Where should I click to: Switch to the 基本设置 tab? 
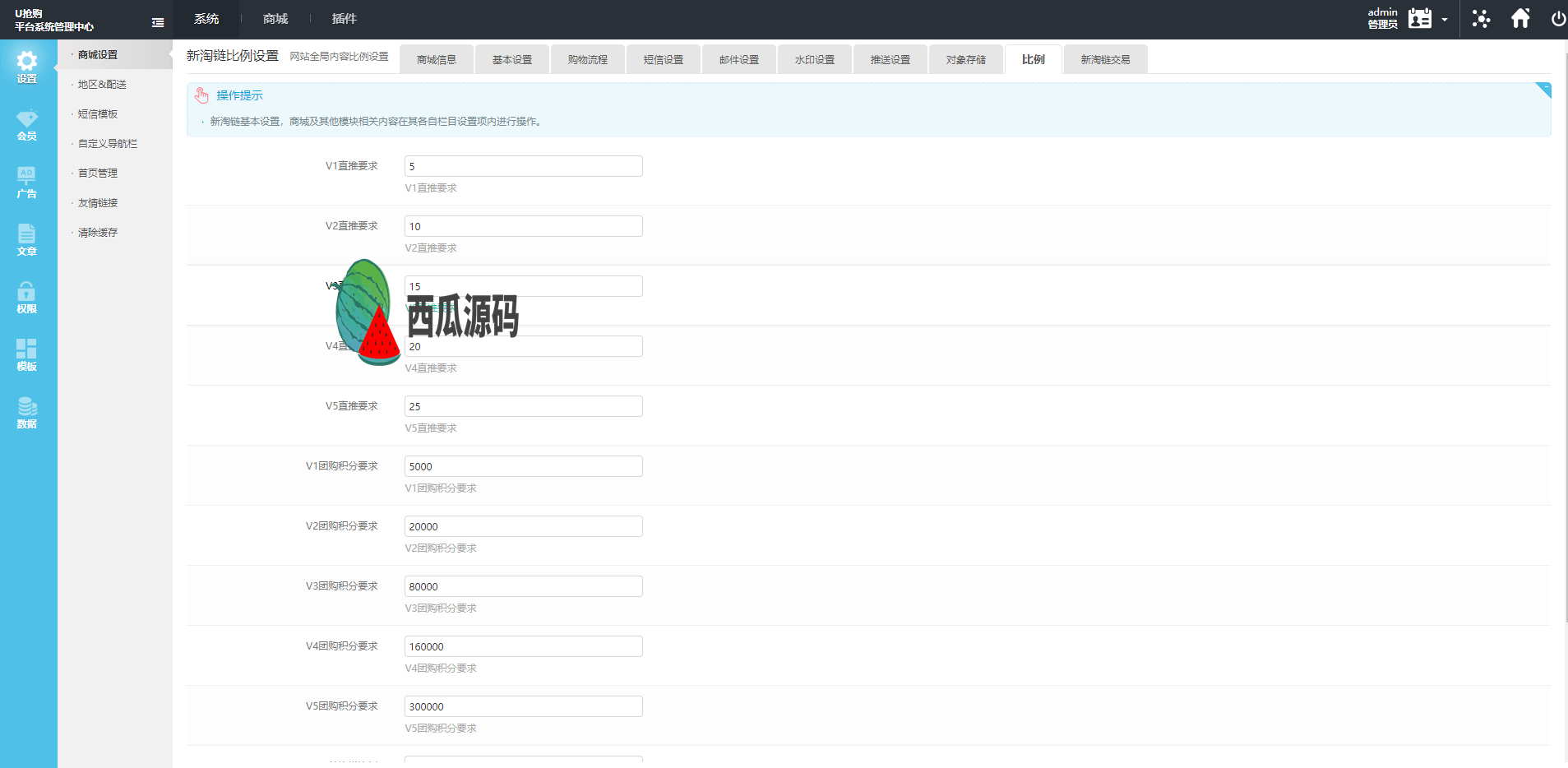(512, 59)
